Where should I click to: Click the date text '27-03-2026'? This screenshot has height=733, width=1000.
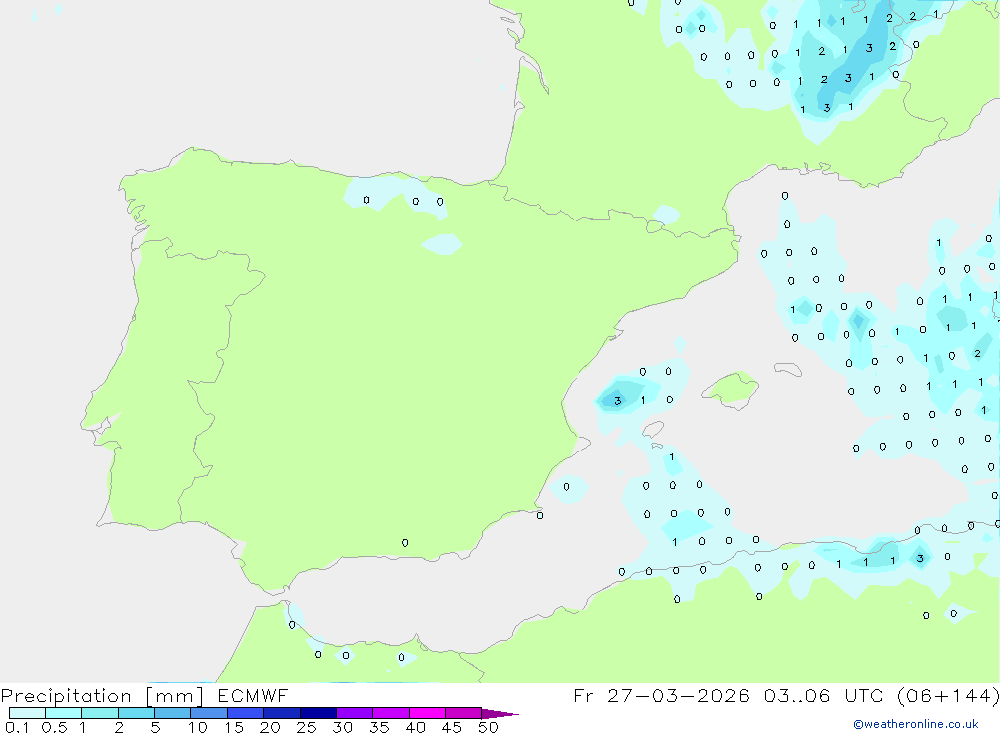(x=678, y=695)
